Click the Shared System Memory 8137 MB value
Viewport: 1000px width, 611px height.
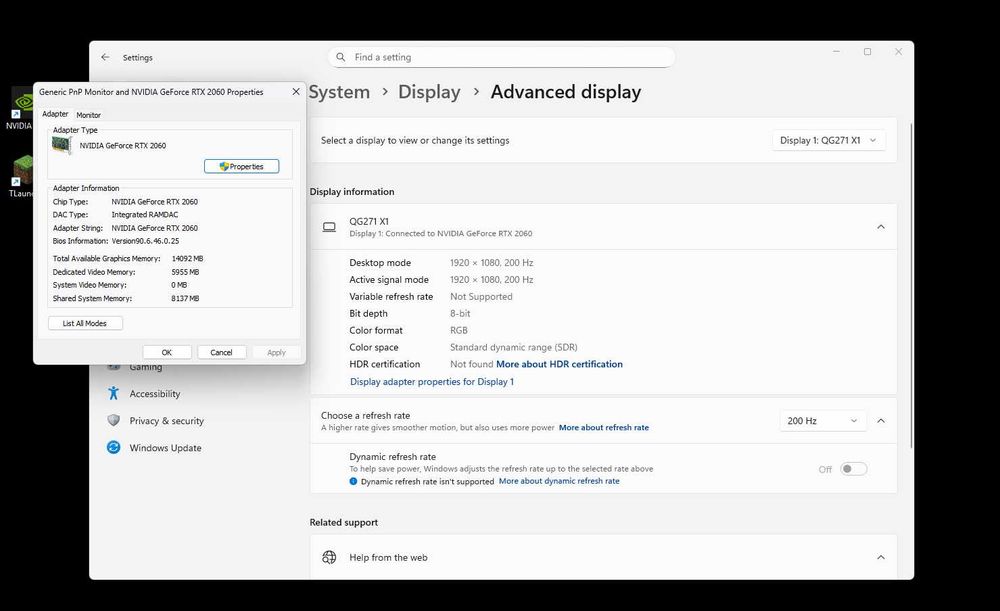point(185,298)
